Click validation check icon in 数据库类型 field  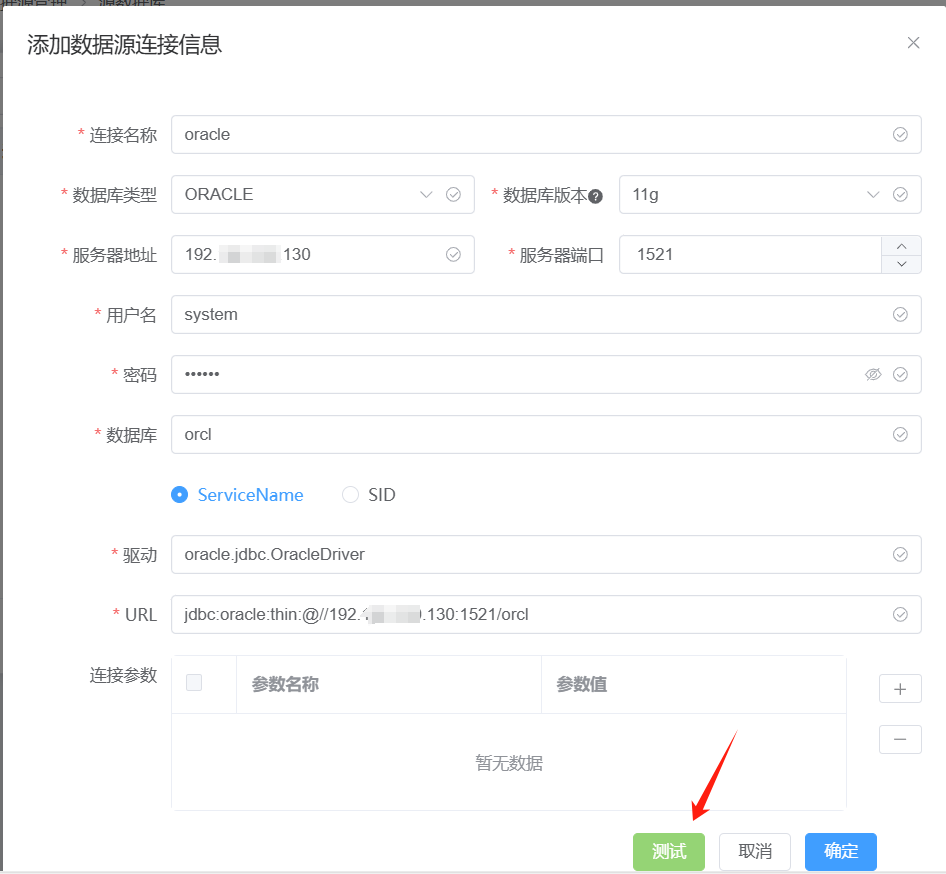[453, 194]
